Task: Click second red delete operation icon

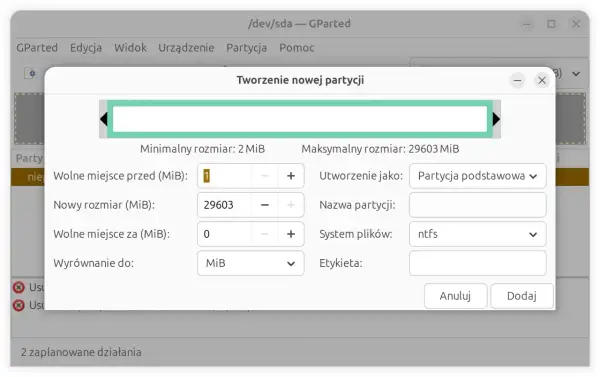Action: 18,305
